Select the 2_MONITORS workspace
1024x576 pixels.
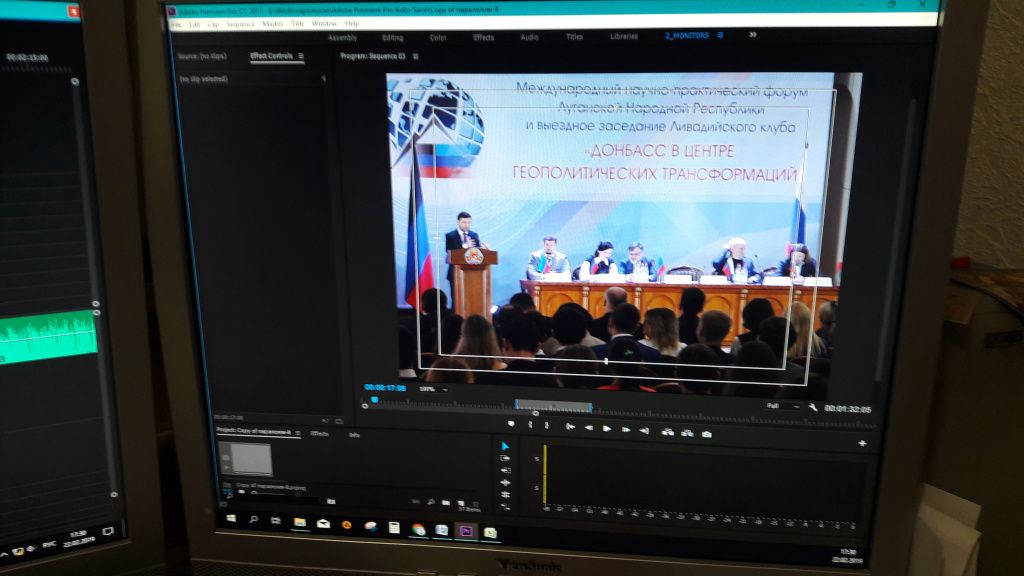[686, 36]
